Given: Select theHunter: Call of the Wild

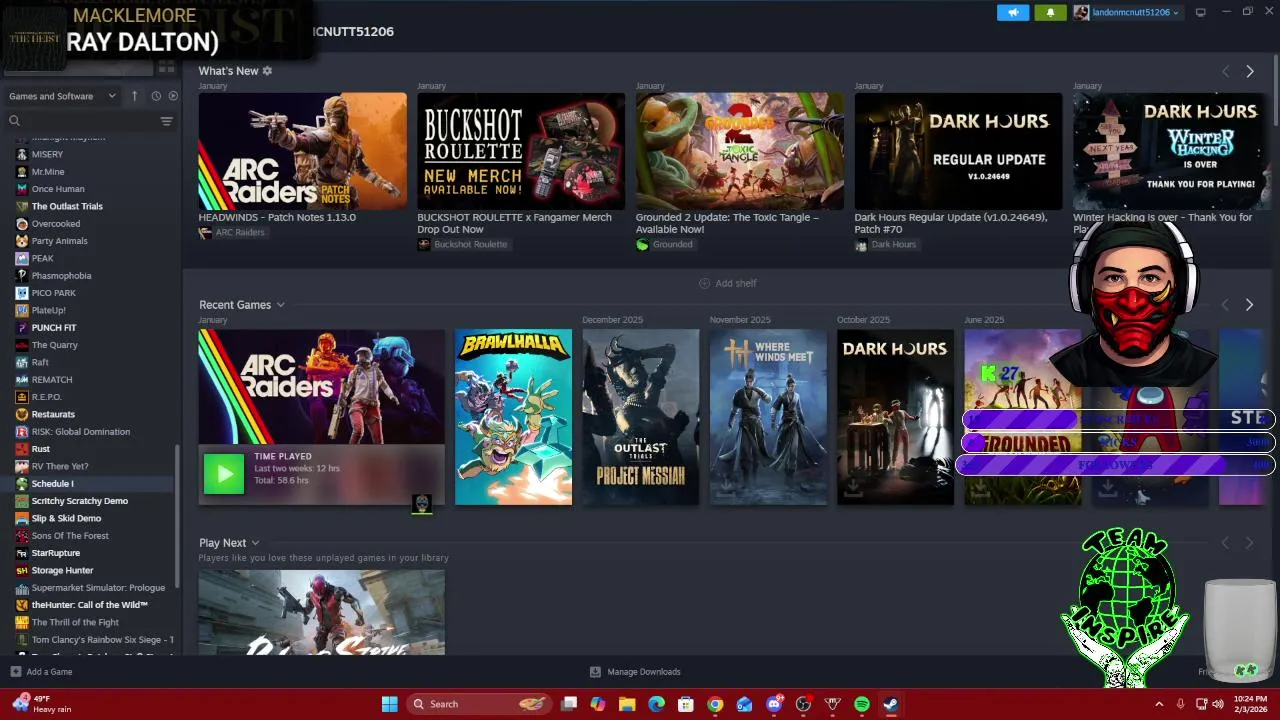Looking at the screenshot, I should 89,605.
